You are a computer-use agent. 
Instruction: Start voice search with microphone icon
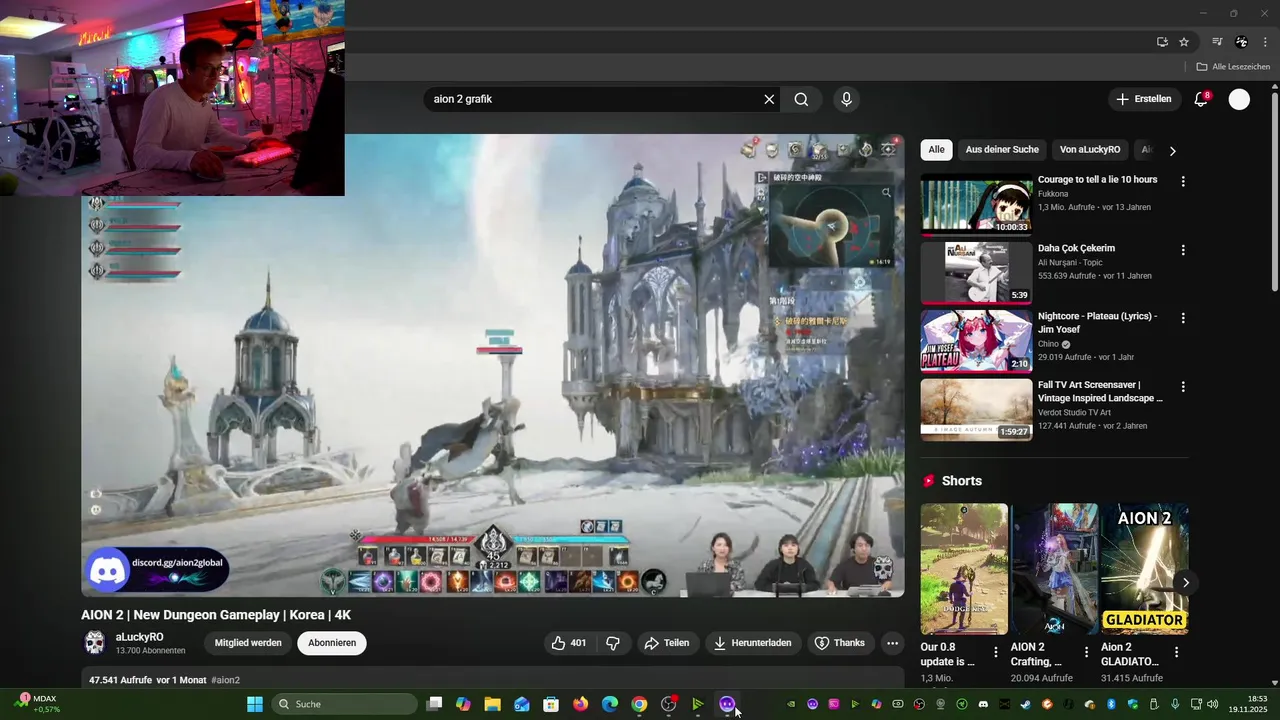846,99
